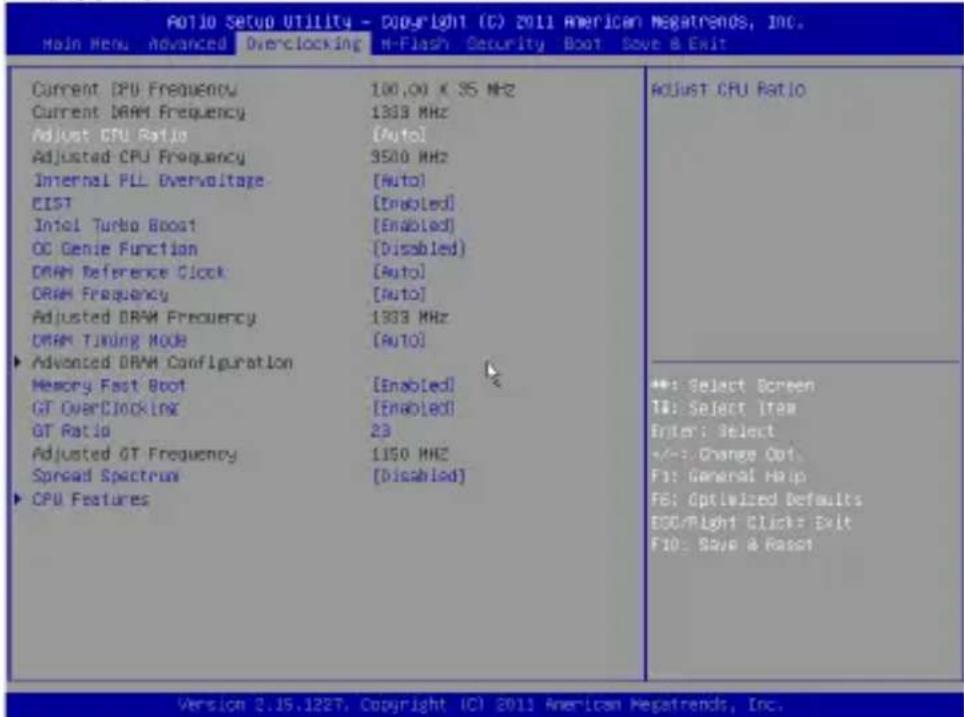Edit the GT Ratio value 23
Viewport: 964px width, 717px height.
click(381, 431)
